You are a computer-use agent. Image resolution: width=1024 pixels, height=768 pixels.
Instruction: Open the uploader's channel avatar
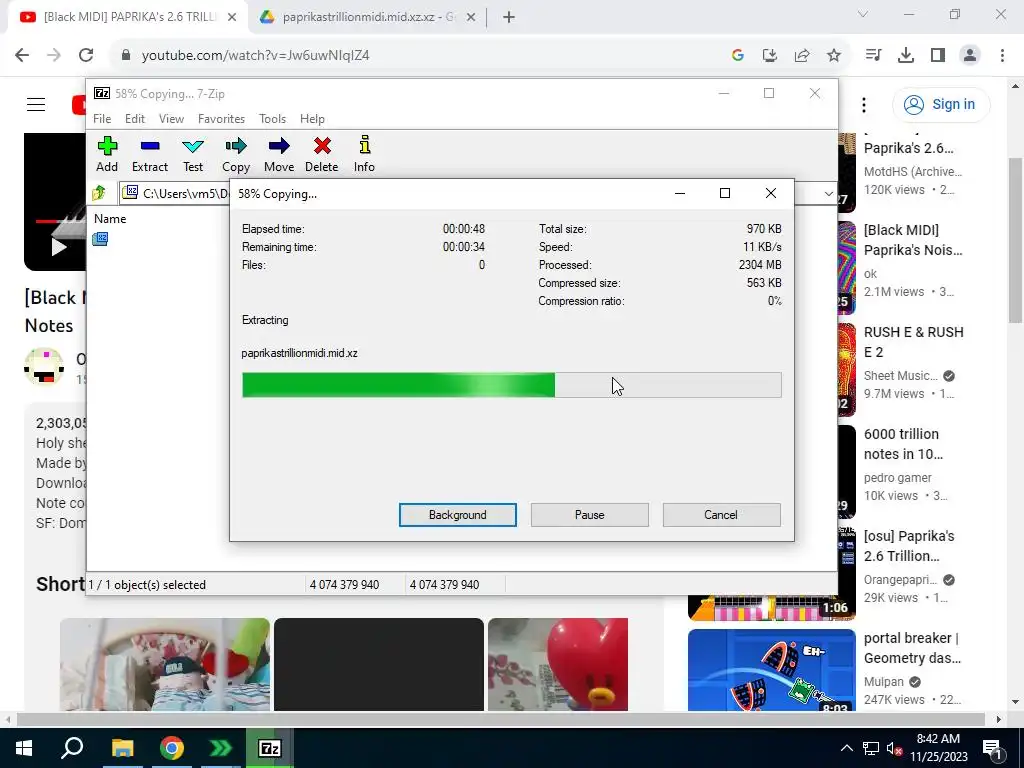pyautogui.click(x=44, y=367)
